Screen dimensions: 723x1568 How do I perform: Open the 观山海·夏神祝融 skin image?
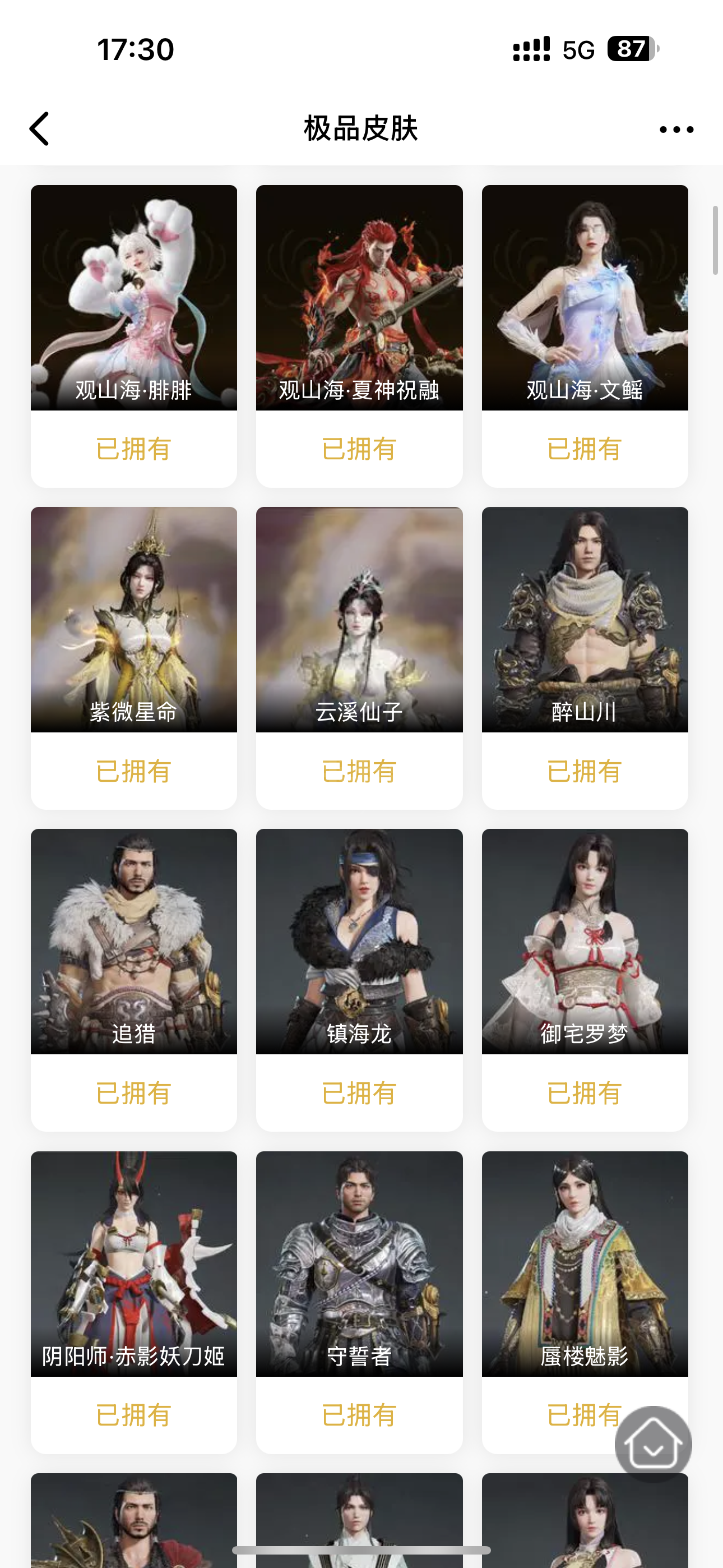point(359,297)
